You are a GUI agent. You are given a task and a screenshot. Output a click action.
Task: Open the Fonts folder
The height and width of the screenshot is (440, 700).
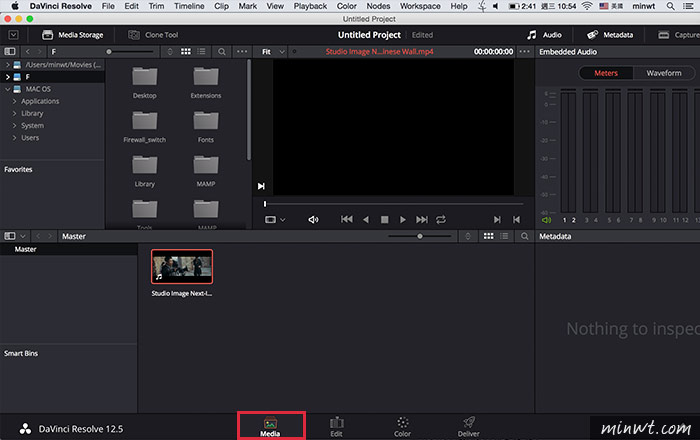(x=206, y=127)
